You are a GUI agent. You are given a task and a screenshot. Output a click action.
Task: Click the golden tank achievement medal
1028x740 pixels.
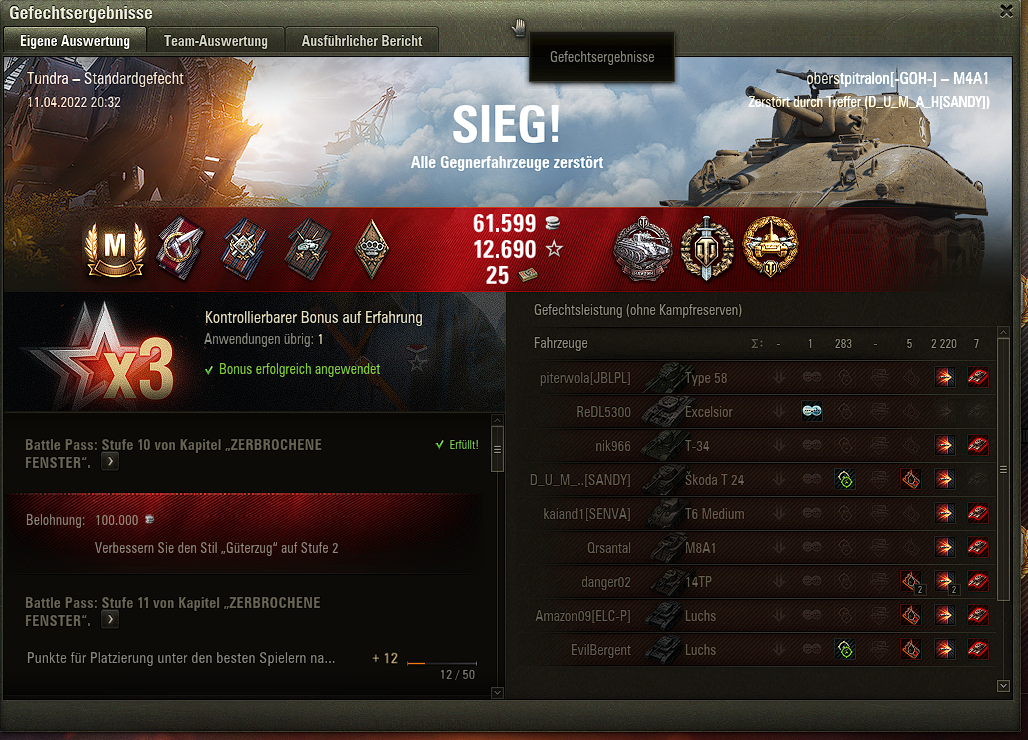tap(770, 247)
